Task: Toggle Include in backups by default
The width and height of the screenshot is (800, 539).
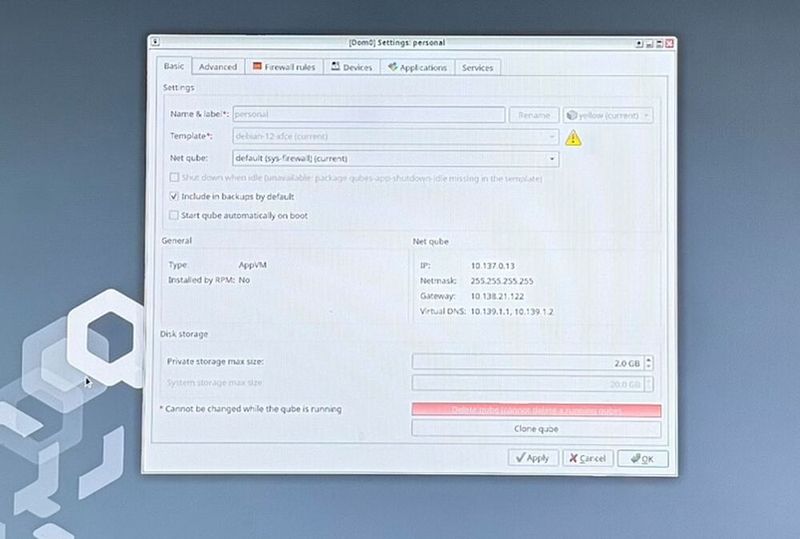Action: pyautogui.click(x=174, y=196)
